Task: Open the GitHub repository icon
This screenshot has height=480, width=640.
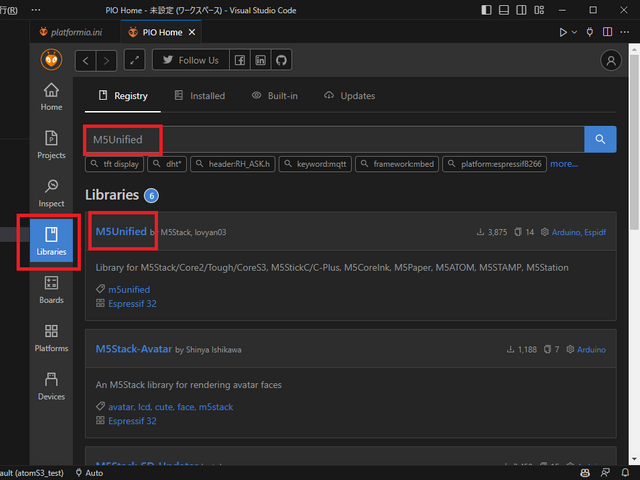Action: pos(281,60)
